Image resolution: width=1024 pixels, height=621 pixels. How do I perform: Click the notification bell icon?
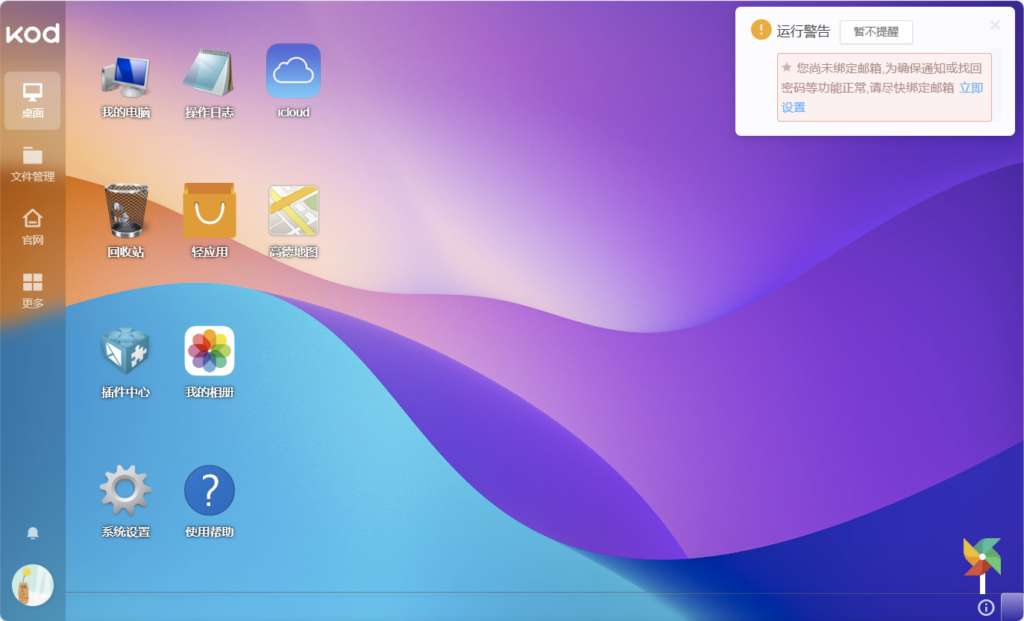(32, 533)
